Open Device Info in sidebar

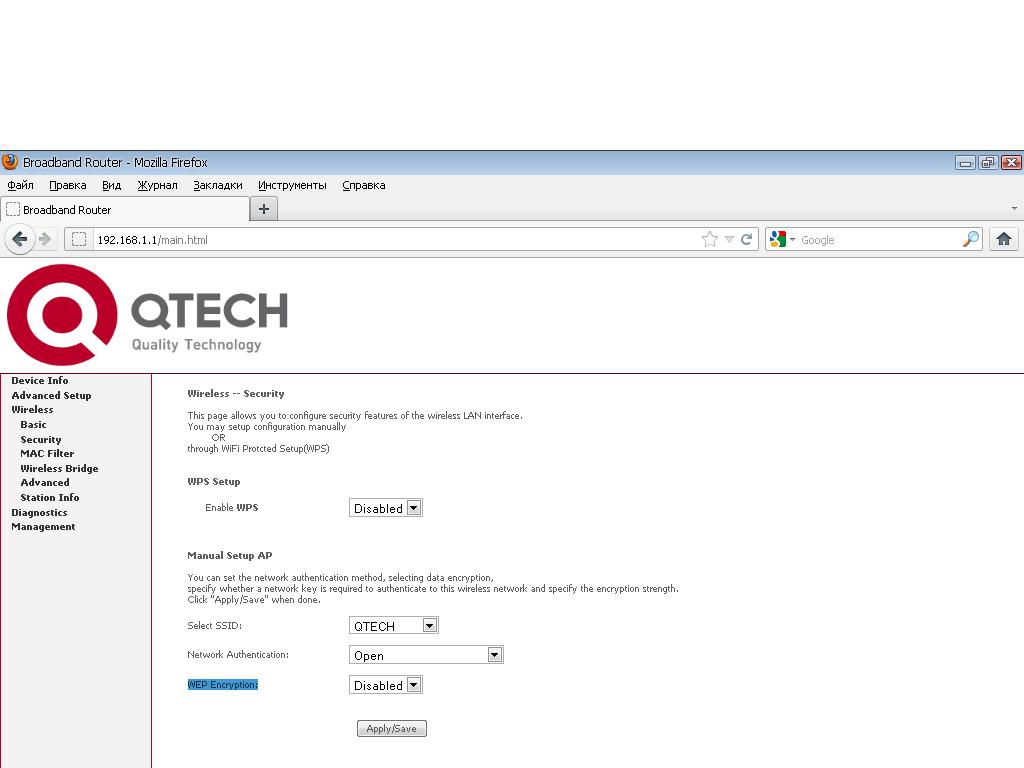pyautogui.click(x=40, y=381)
